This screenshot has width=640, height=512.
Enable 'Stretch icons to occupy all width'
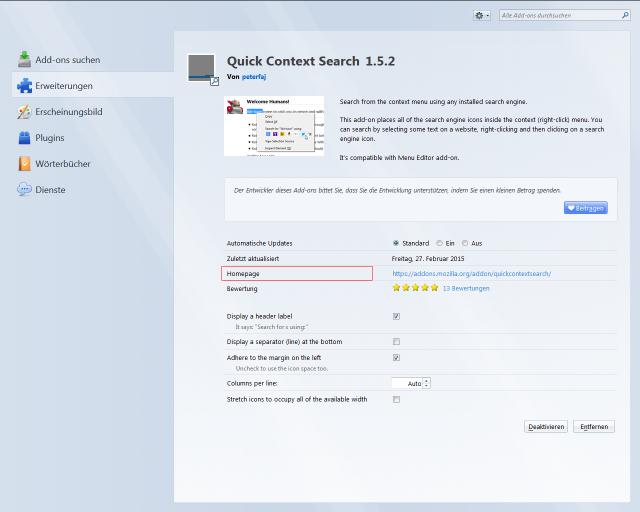(396, 399)
